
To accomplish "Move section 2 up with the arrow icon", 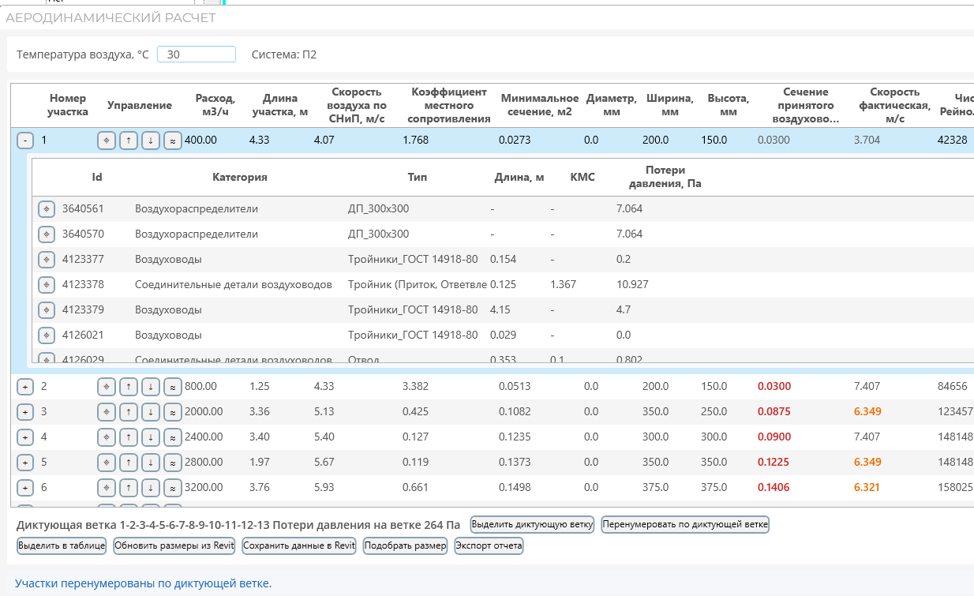I will tap(129, 387).
